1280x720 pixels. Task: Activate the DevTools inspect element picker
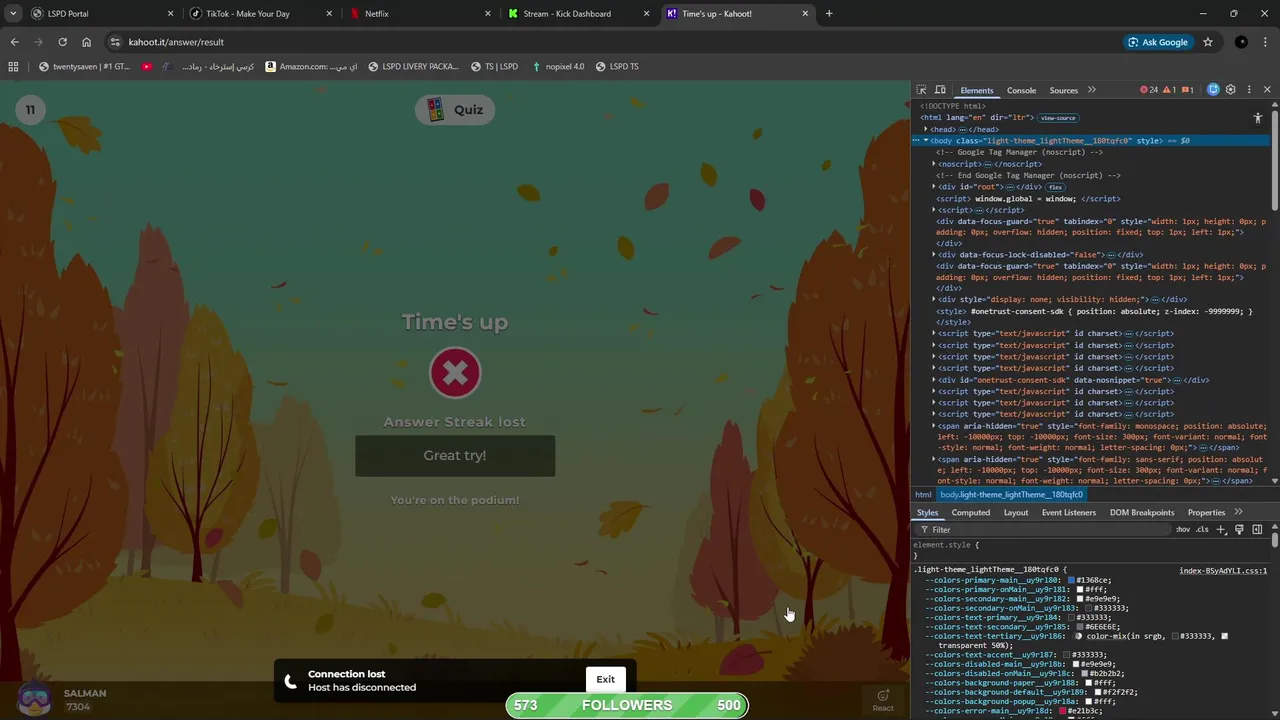click(x=921, y=90)
